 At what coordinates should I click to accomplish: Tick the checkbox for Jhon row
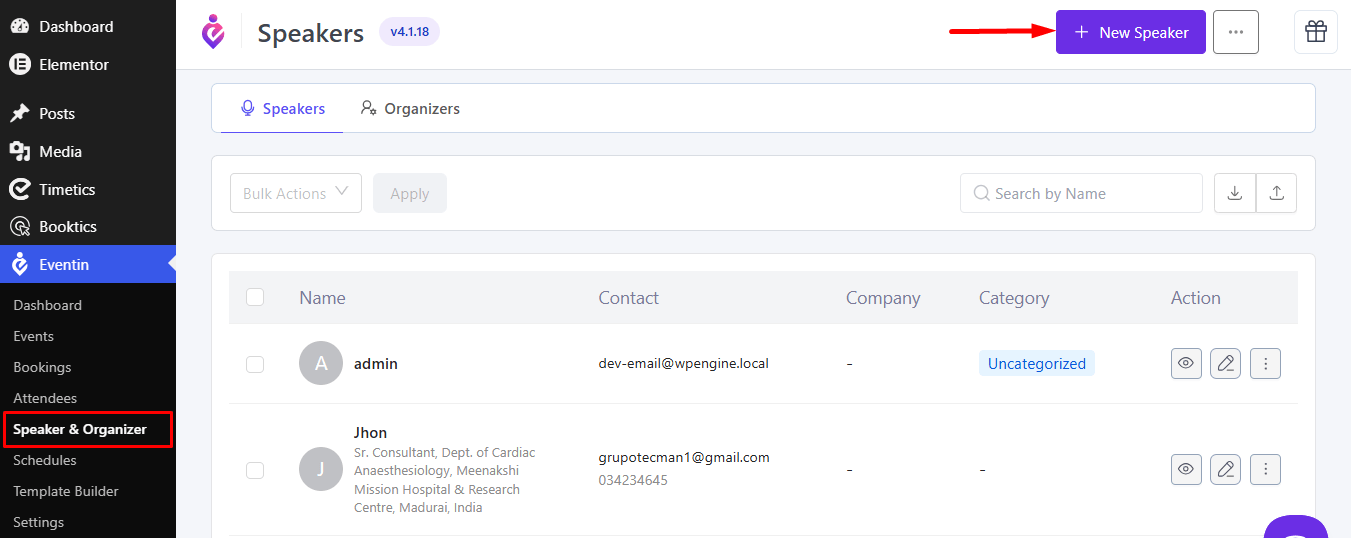[x=255, y=470]
